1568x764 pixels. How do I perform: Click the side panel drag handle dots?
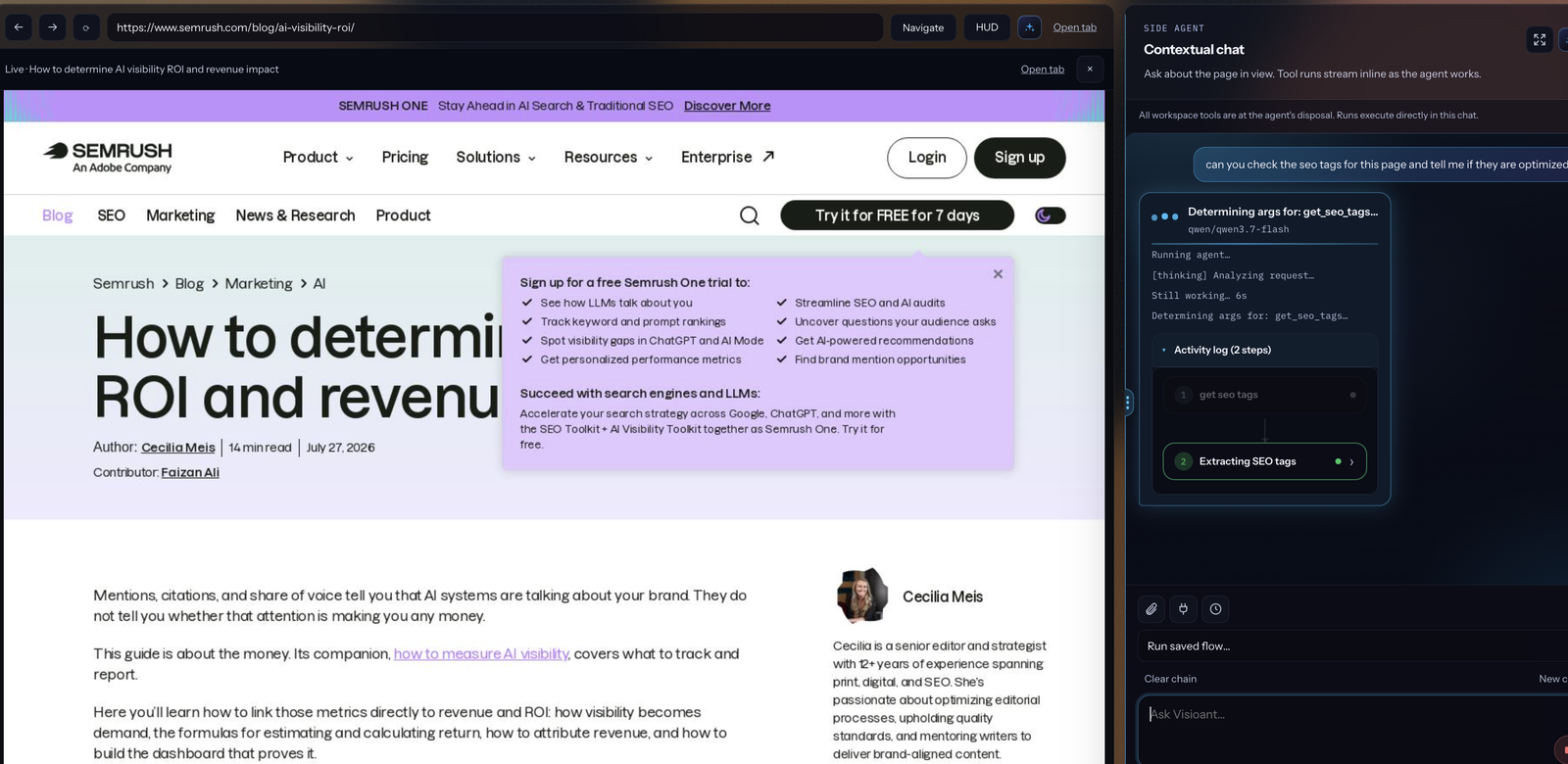tap(1128, 402)
